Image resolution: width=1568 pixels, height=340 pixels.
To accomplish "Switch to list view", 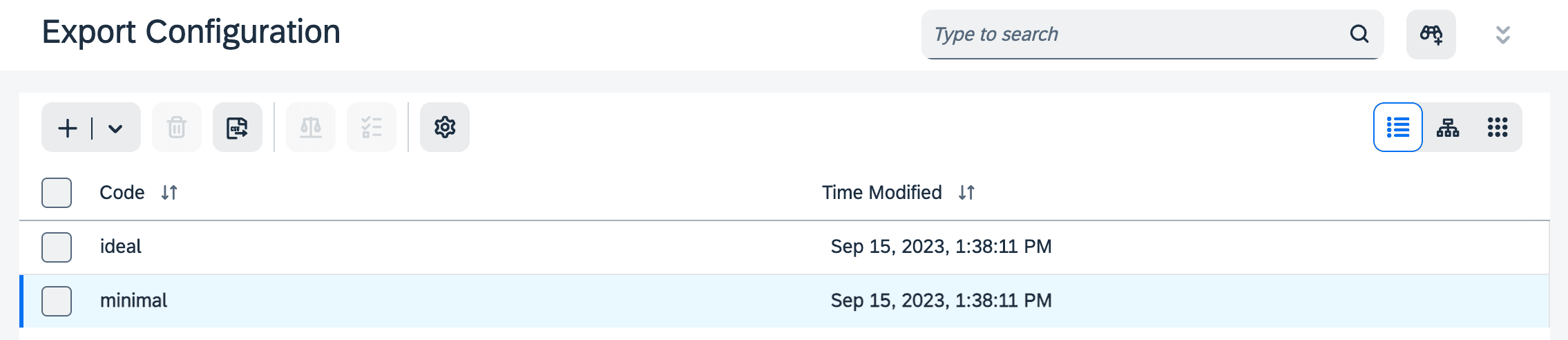I will 1397,128.
